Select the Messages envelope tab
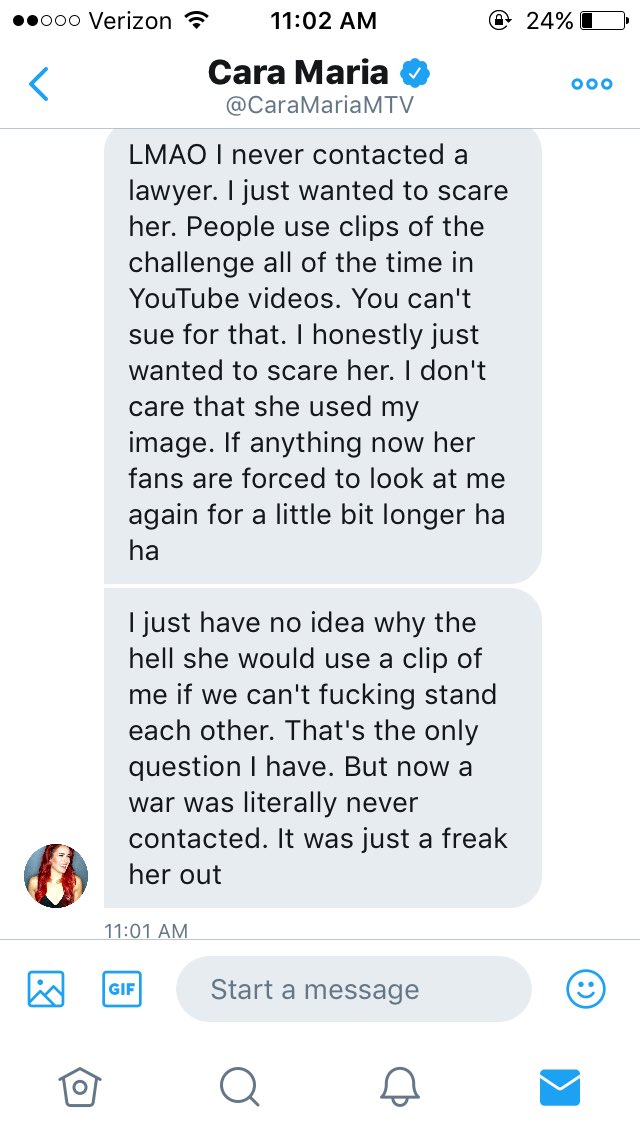The image size is (640, 1136). pos(560,1087)
